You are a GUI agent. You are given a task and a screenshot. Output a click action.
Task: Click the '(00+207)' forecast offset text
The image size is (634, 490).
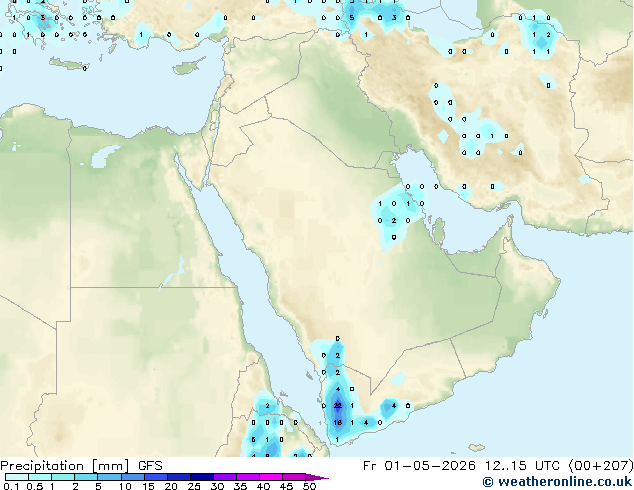(x=600, y=466)
